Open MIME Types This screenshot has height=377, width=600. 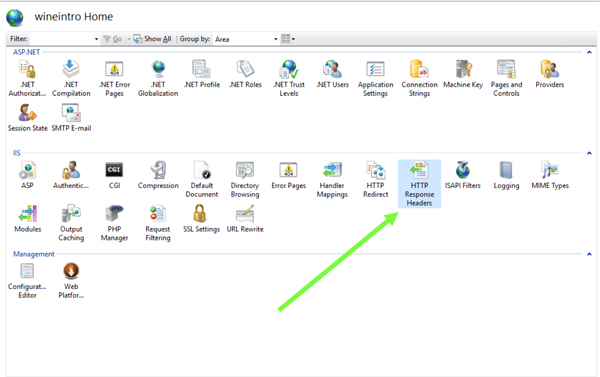(x=550, y=175)
